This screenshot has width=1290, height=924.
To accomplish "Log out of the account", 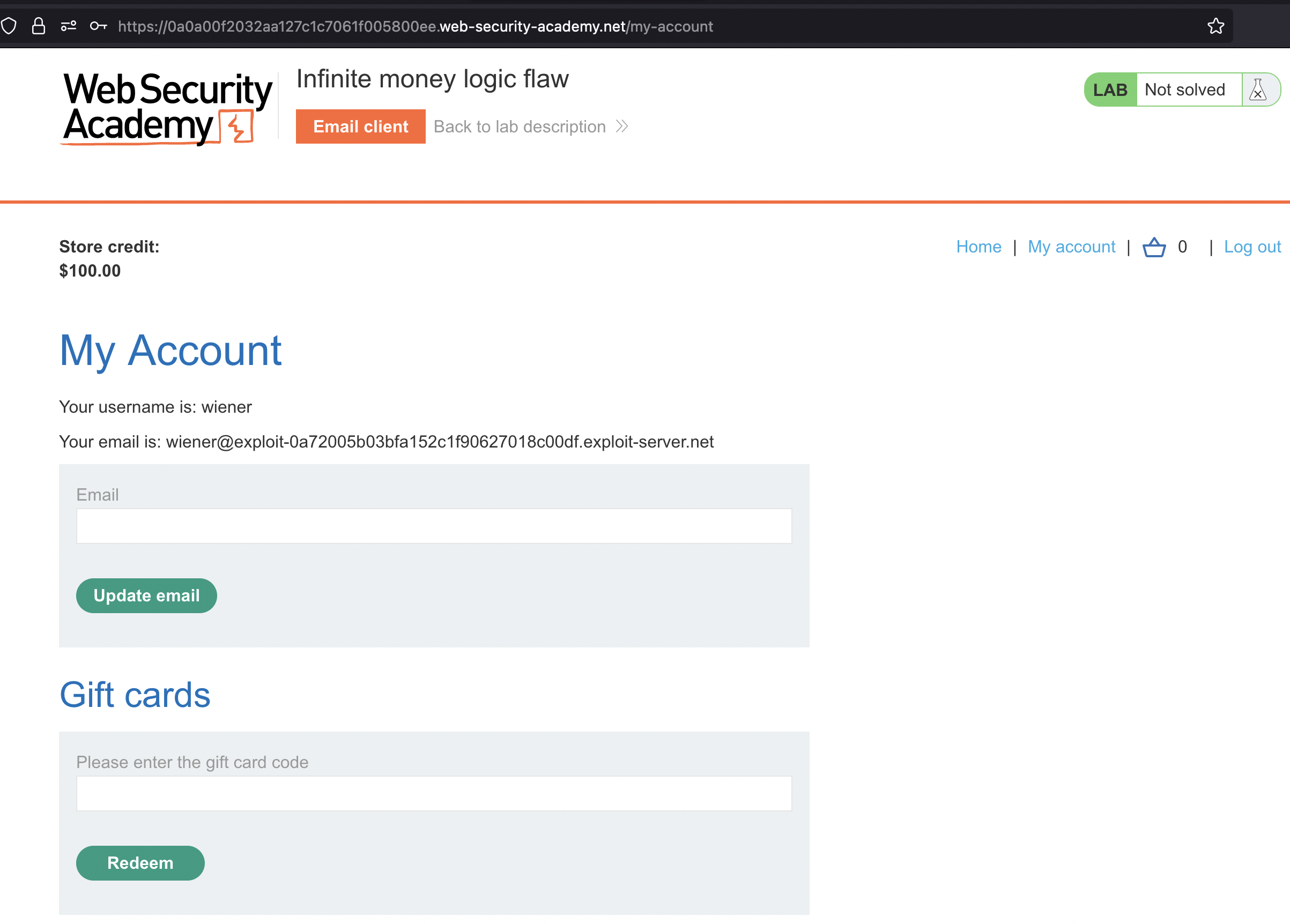I will (1252, 247).
